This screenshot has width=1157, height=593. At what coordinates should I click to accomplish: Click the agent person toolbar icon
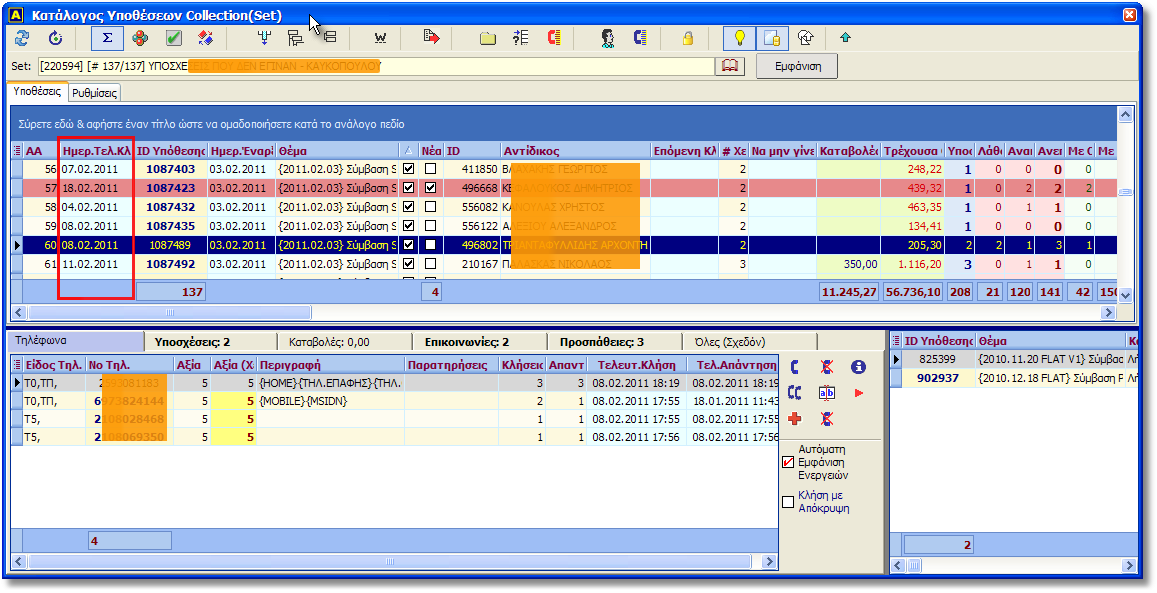click(607, 38)
